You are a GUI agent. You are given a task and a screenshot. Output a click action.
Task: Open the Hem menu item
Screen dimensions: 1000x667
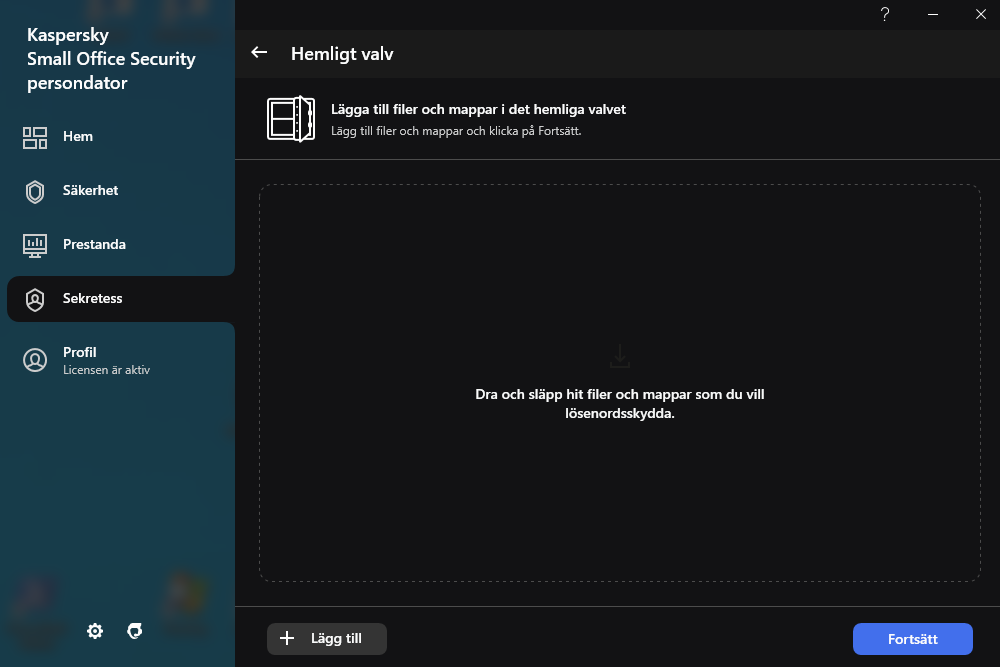(x=121, y=136)
